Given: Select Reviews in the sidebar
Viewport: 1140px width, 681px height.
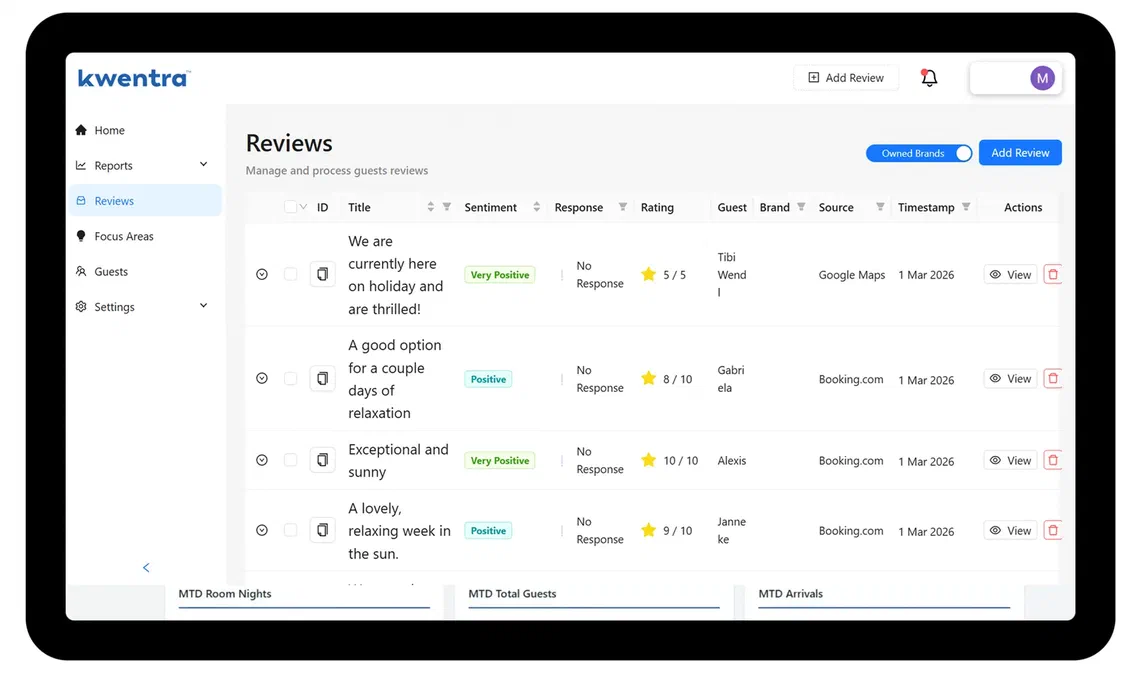Looking at the screenshot, I should pos(145,201).
